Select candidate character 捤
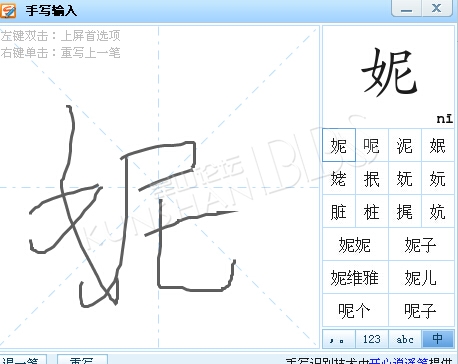The height and width of the screenshot is (364, 458). point(405,211)
